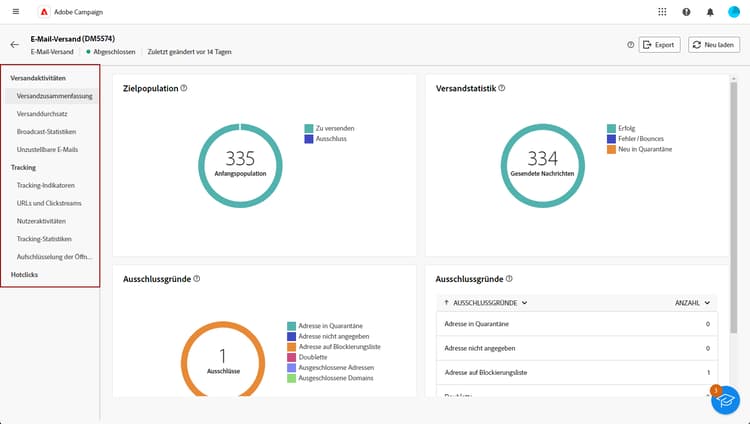Click the 335 Anfangspopulation donut chart

pos(240,166)
